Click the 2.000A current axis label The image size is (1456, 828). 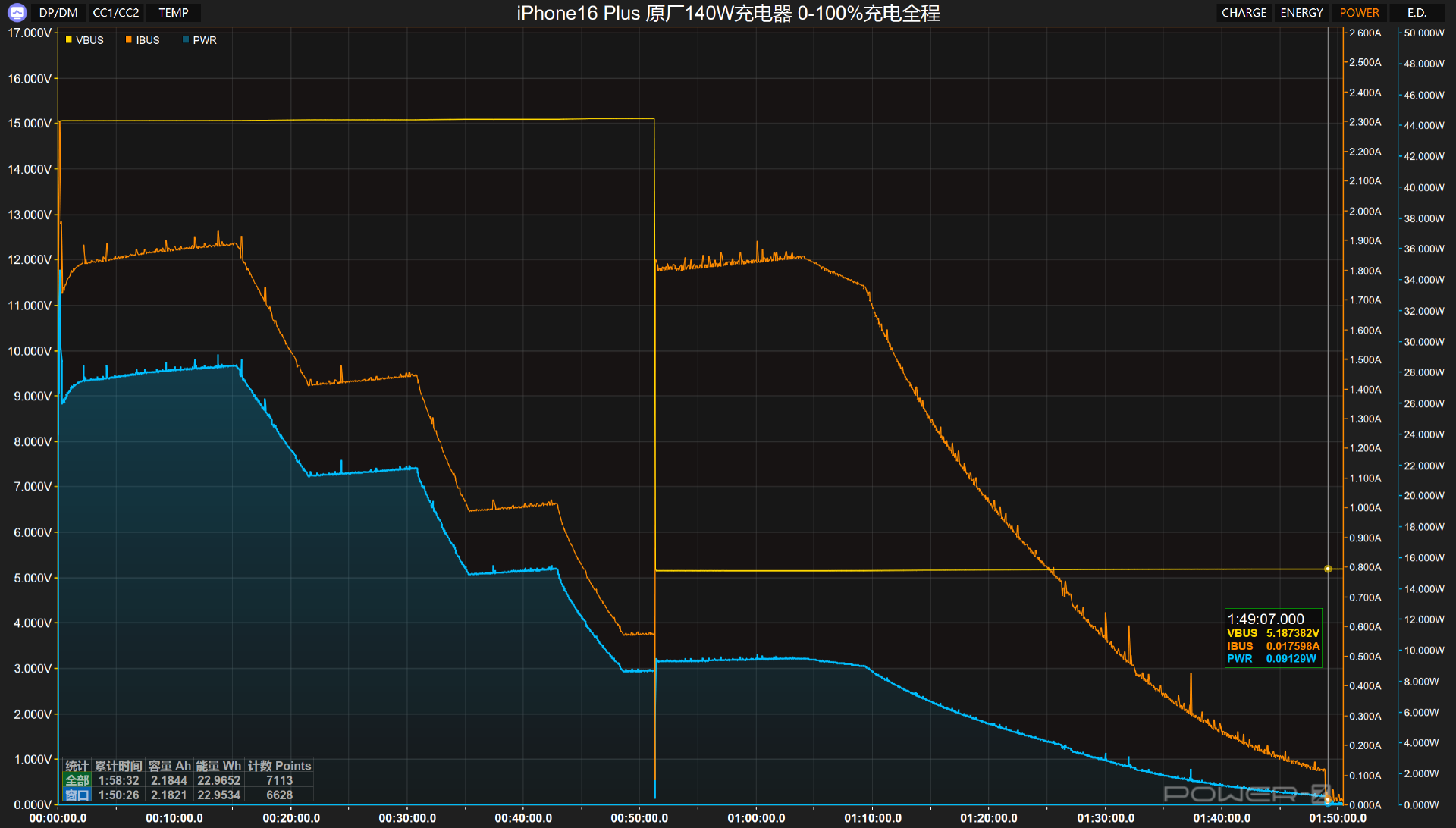(1365, 211)
